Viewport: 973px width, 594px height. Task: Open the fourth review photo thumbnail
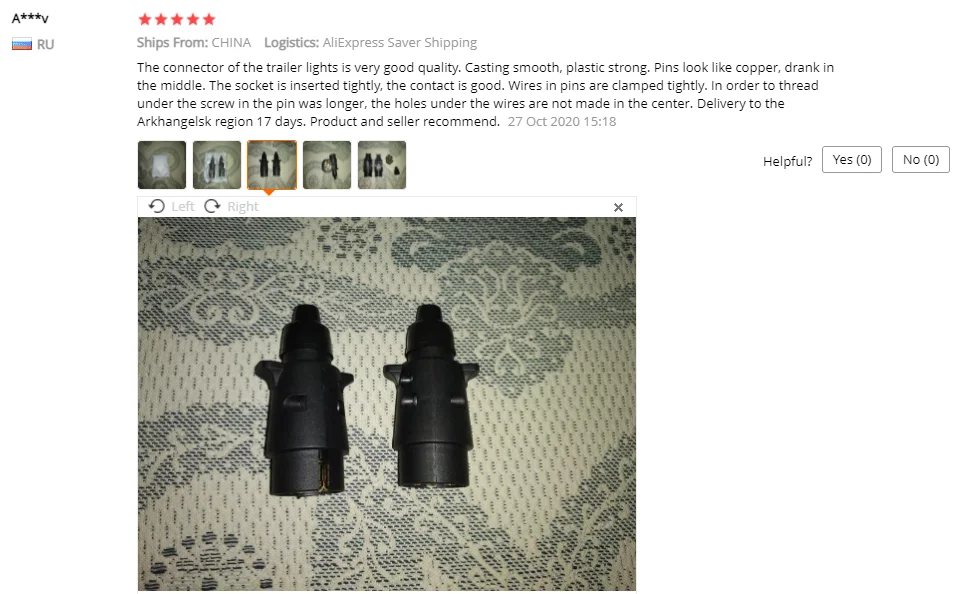[327, 164]
